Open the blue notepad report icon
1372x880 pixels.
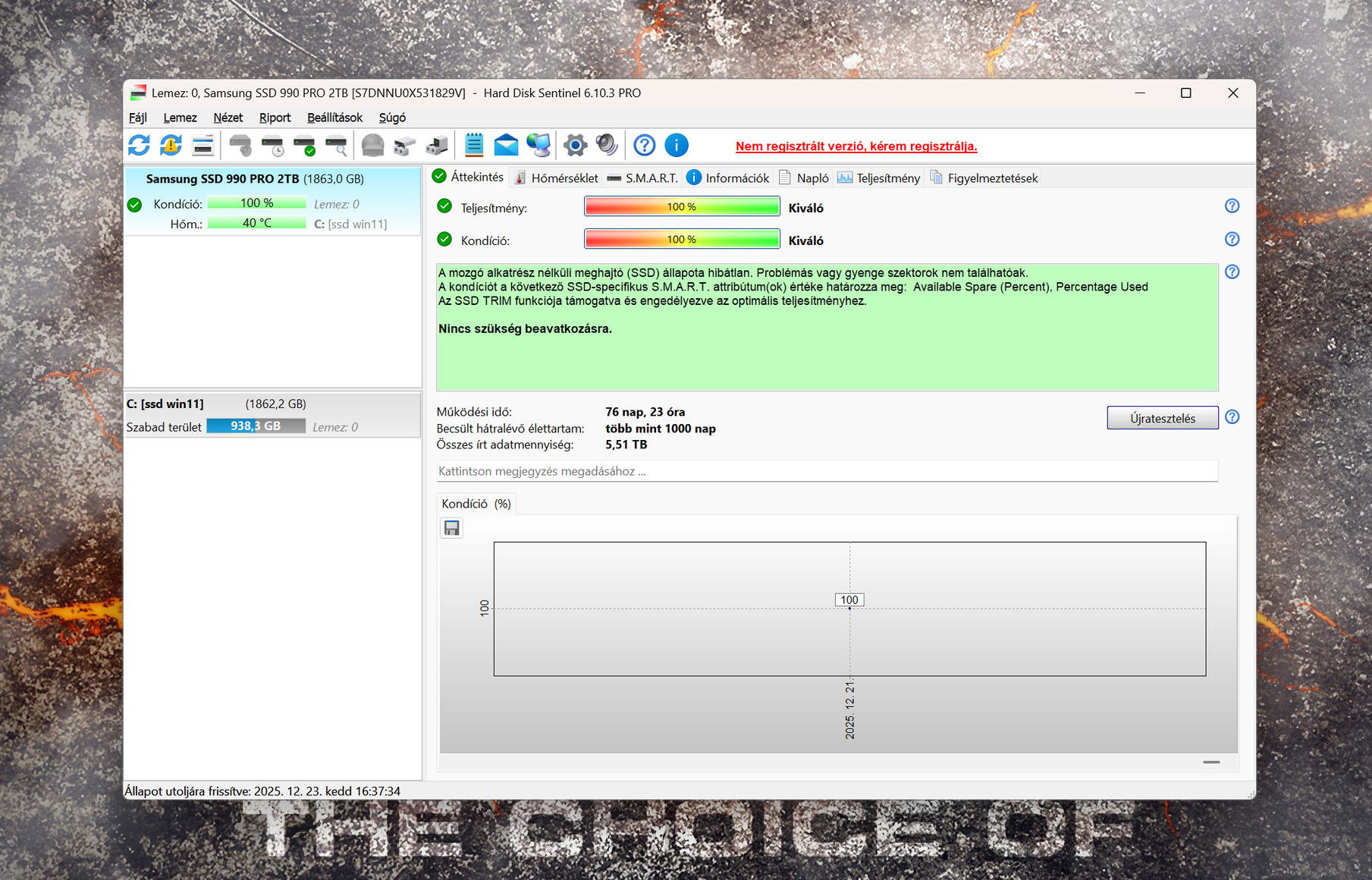(474, 145)
